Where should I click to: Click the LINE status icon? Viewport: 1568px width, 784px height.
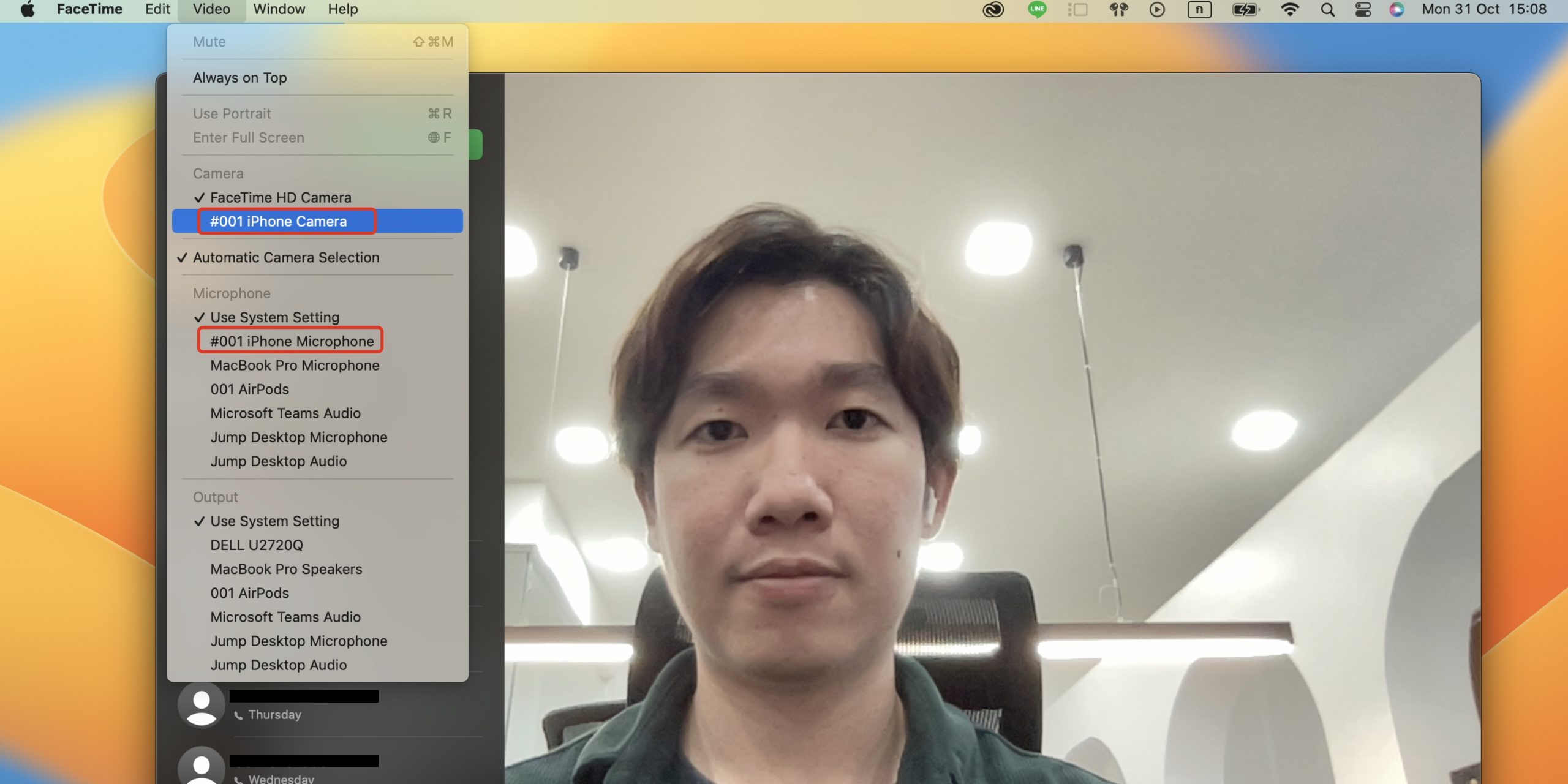coord(1037,9)
